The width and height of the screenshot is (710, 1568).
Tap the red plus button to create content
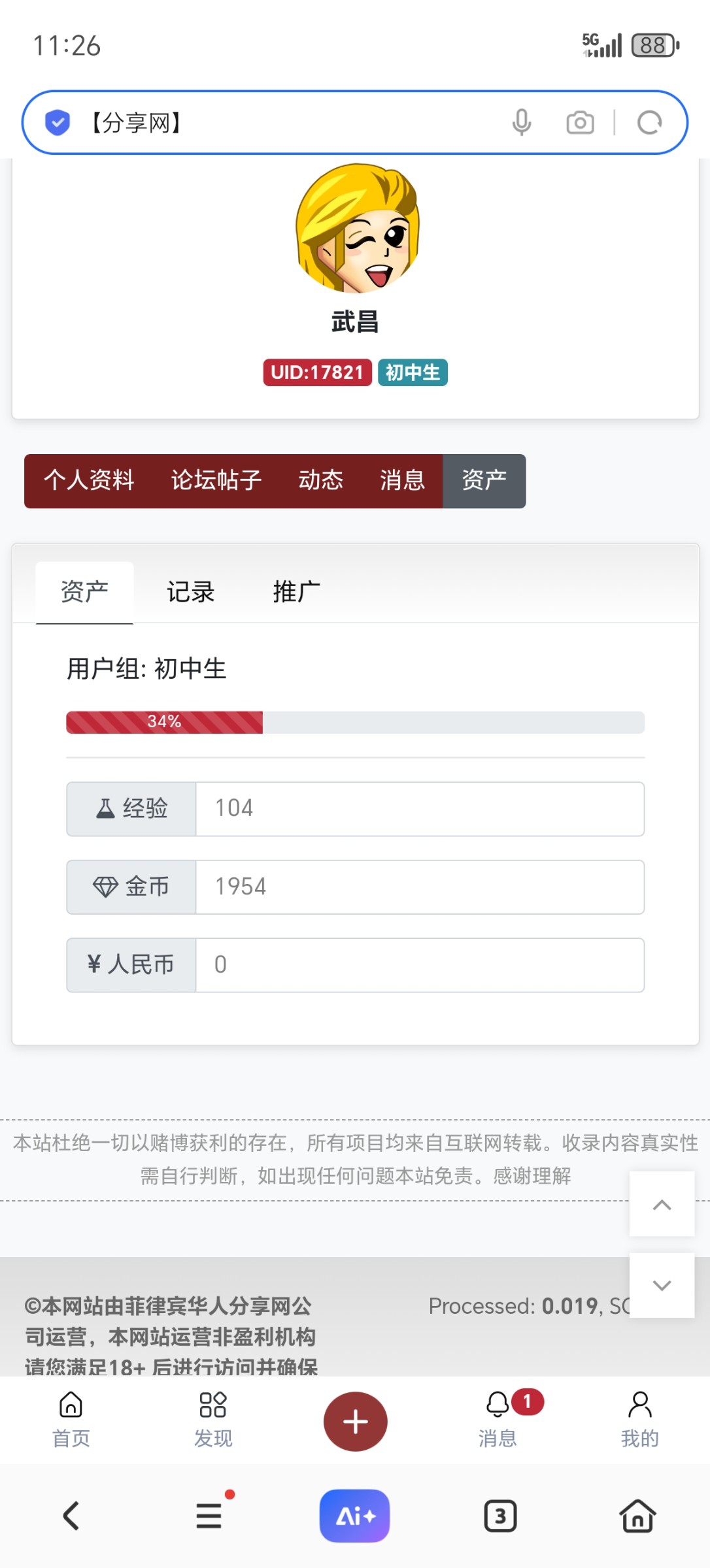[355, 1421]
